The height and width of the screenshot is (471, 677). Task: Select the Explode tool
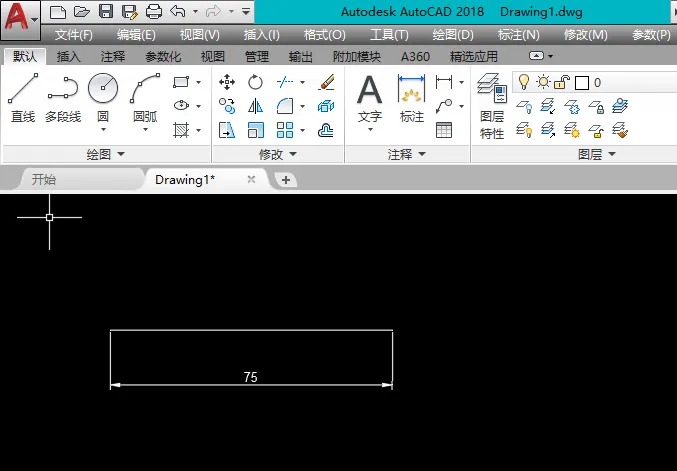326,106
